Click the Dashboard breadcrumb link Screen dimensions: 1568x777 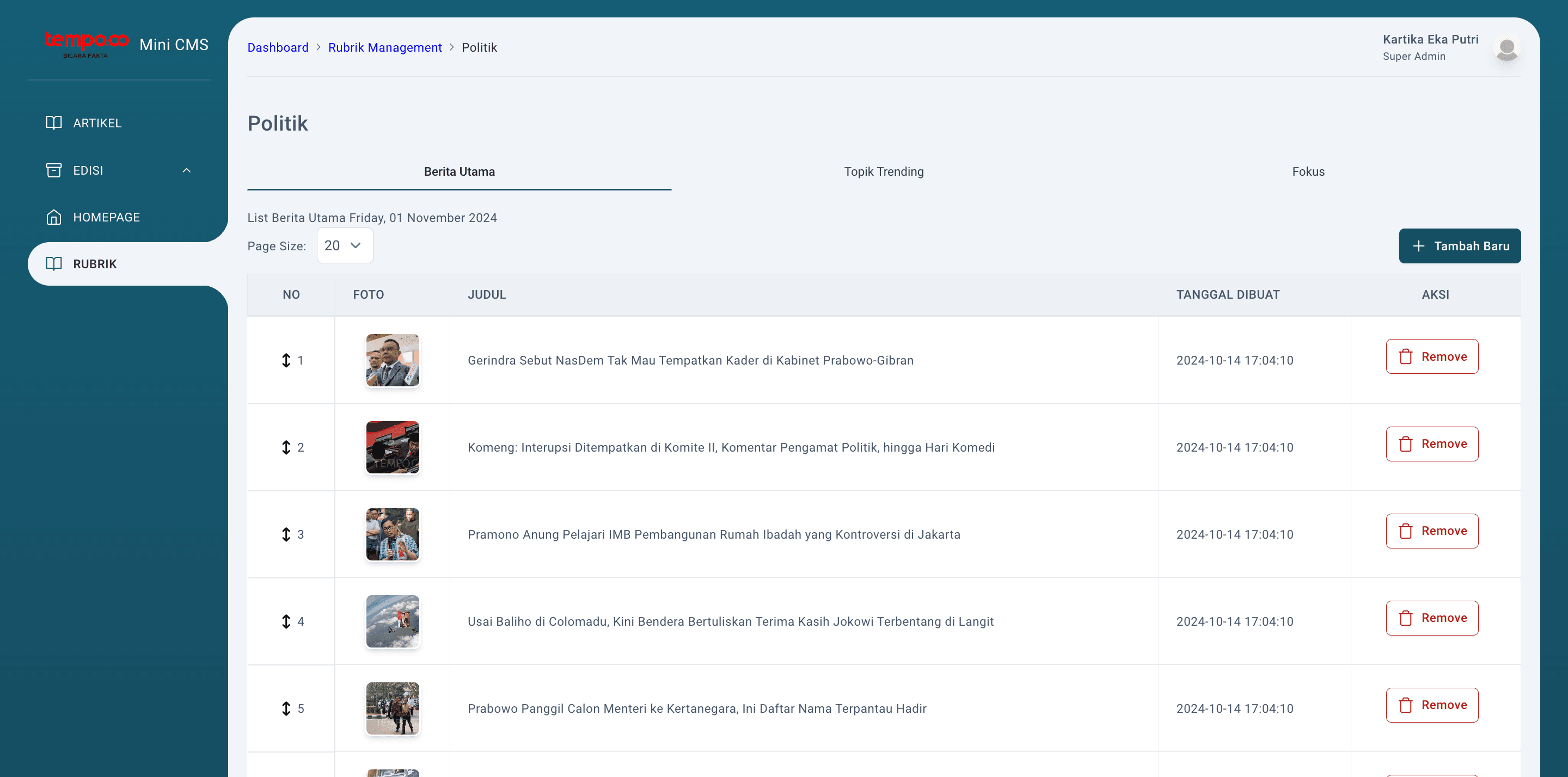(278, 47)
